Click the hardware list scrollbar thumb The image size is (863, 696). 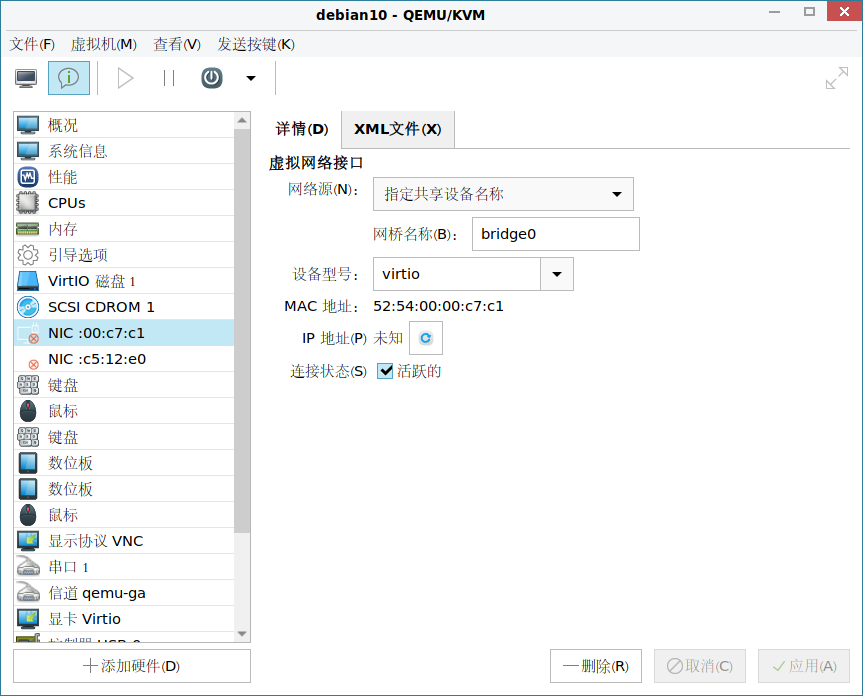click(242, 330)
